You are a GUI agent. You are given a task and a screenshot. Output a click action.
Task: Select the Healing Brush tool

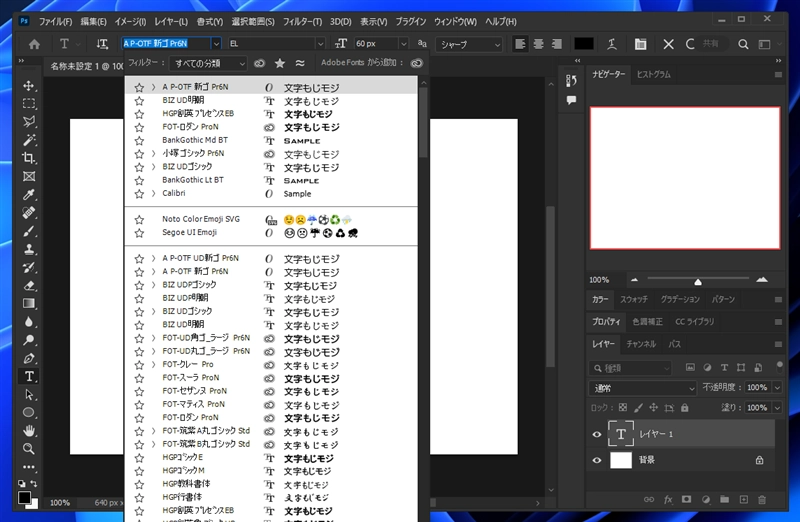tap(29, 213)
